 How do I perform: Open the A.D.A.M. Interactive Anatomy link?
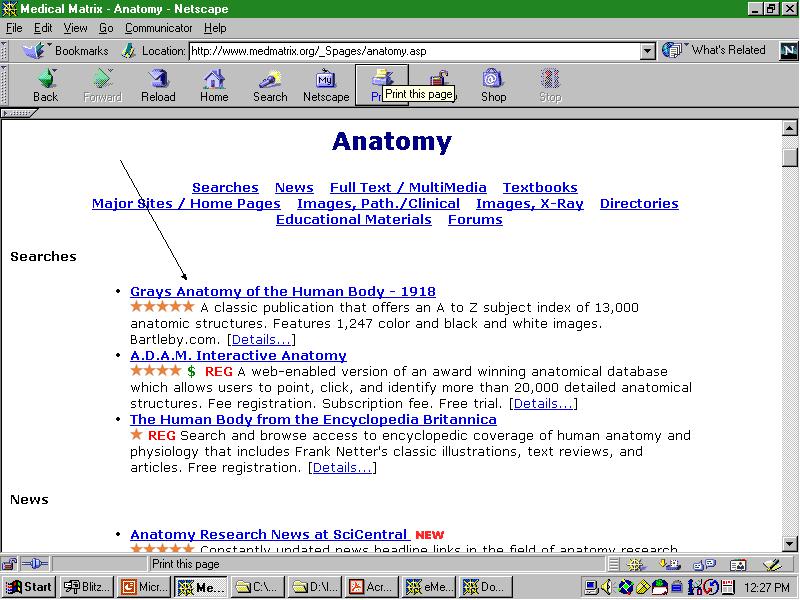pyautogui.click(x=238, y=355)
